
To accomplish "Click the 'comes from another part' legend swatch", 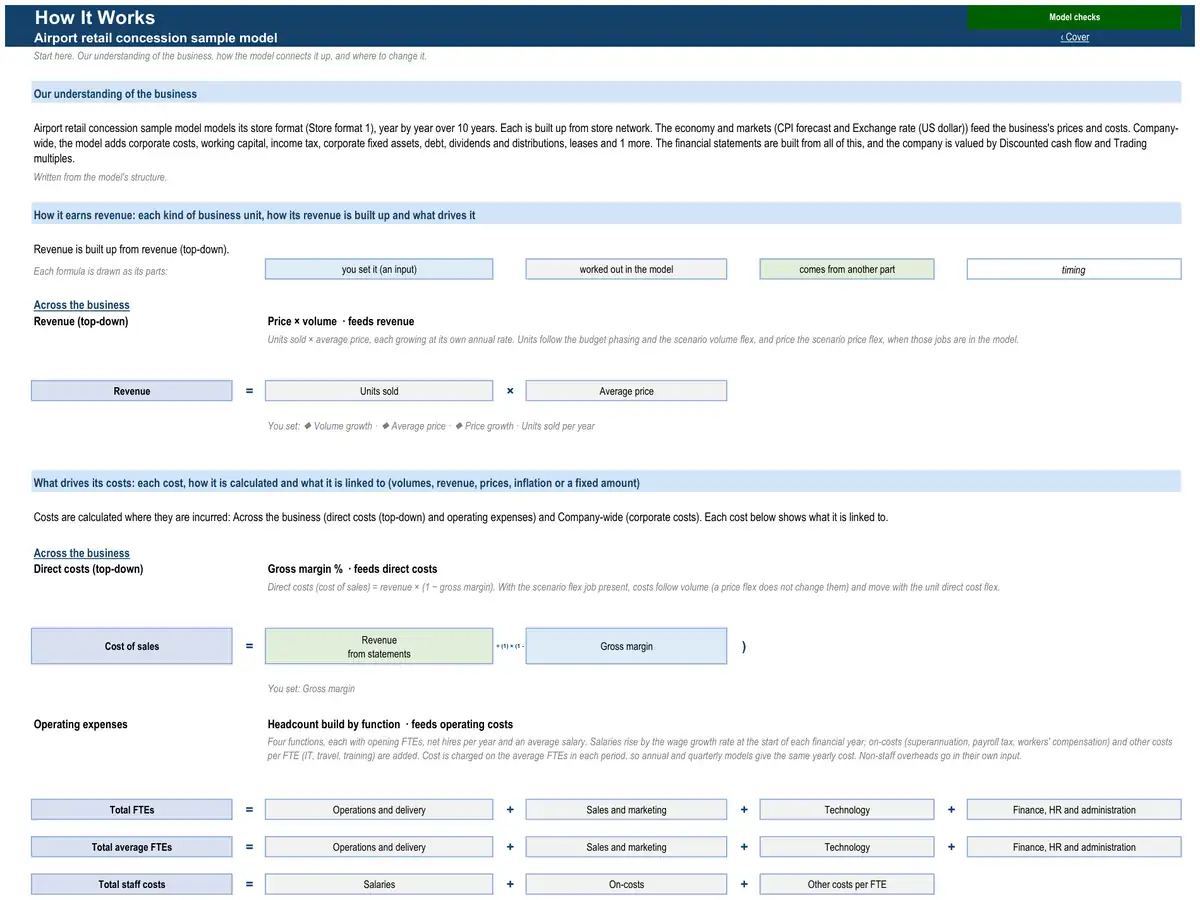I will [847, 269].
